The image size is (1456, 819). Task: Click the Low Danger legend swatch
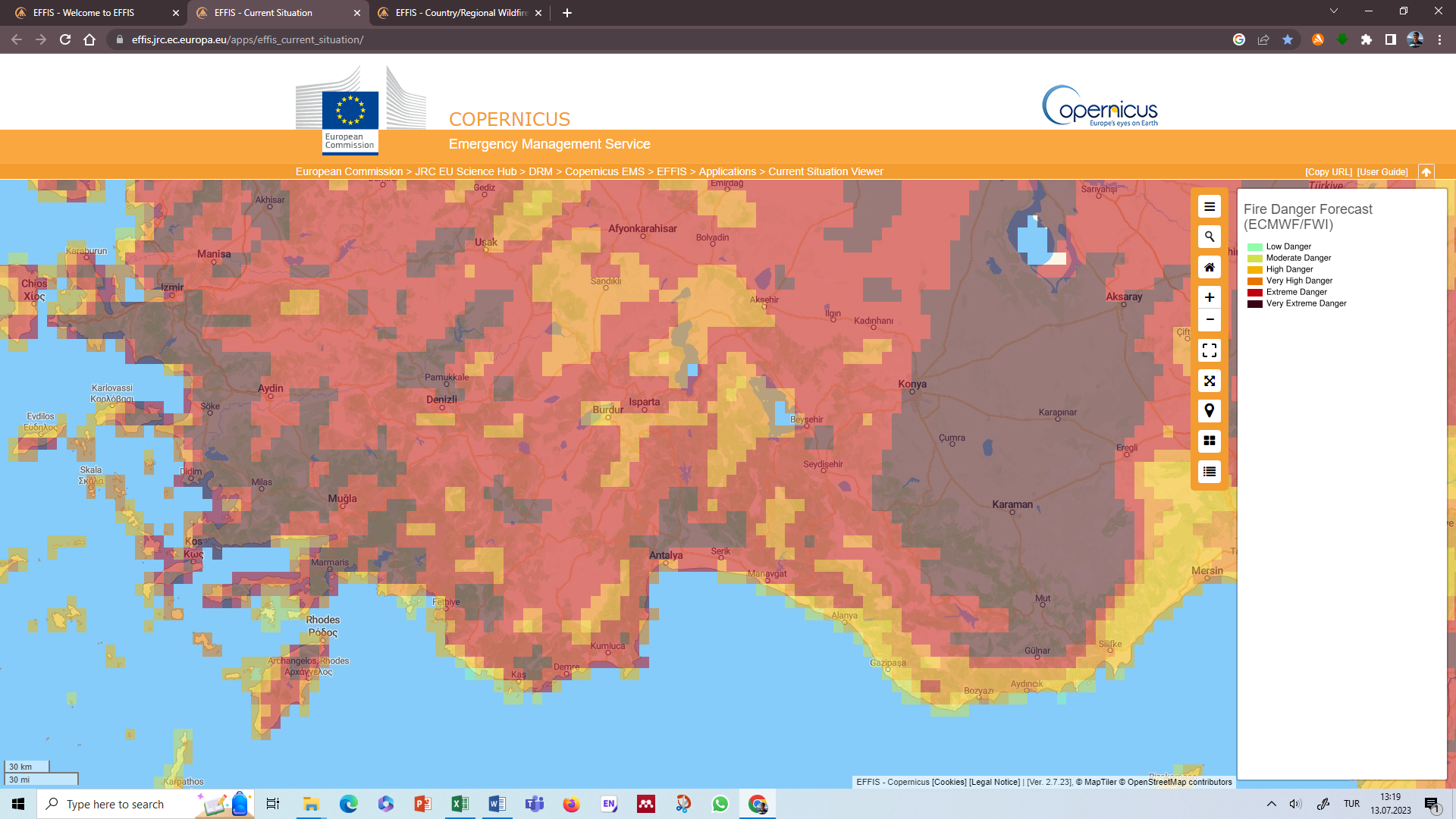pyautogui.click(x=1255, y=247)
